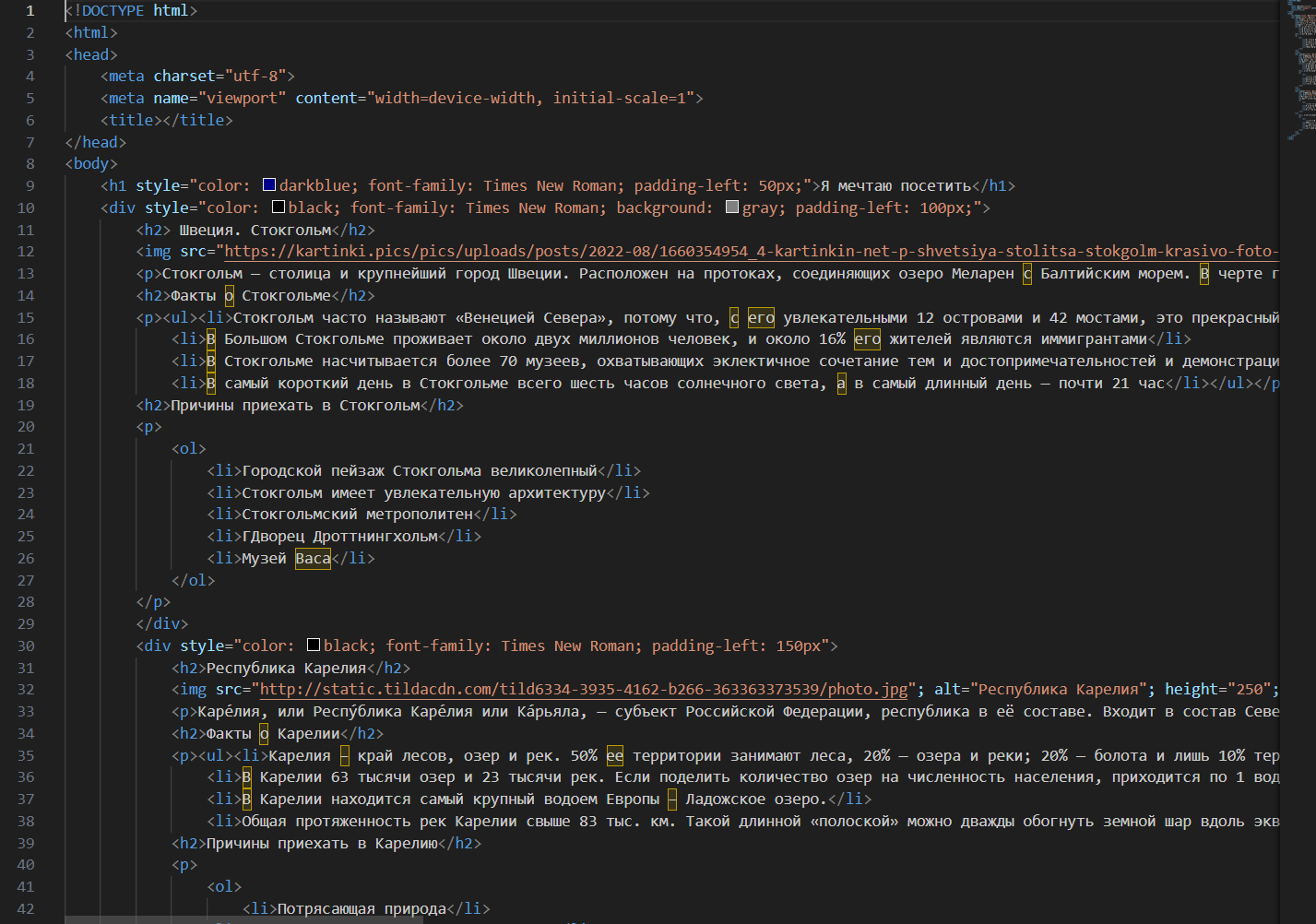Open the gray background color swatch picker
Image resolution: width=1316 pixels, height=924 pixels.
pos(732,207)
